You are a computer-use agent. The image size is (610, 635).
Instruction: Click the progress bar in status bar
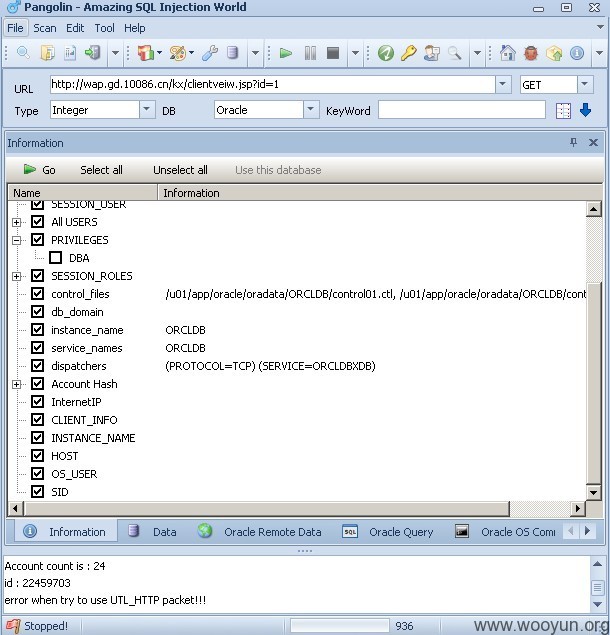pyautogui.click(x=339, y=626)
